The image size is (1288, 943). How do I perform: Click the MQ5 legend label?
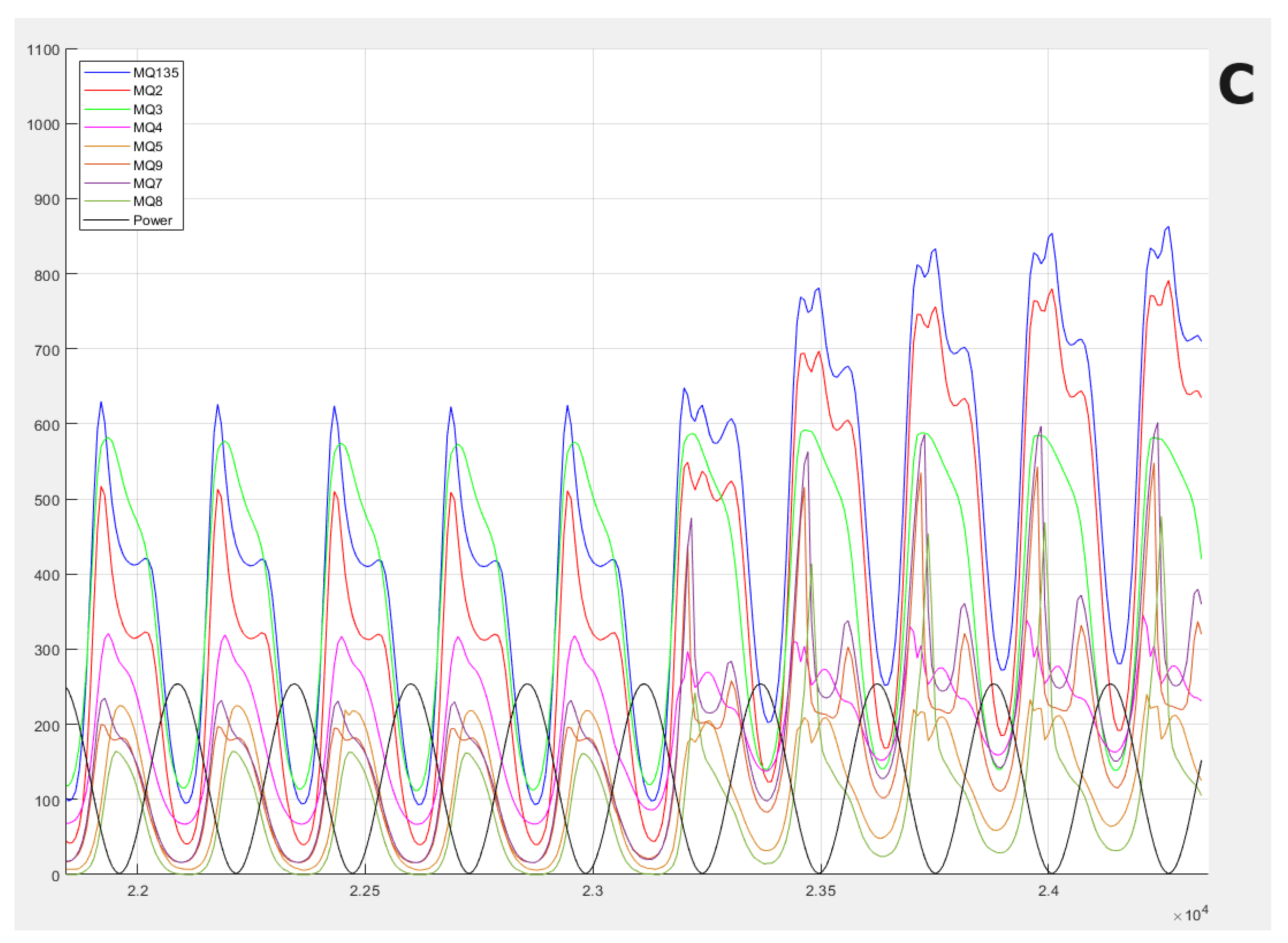pyautogui.click(x=148, y=147)
